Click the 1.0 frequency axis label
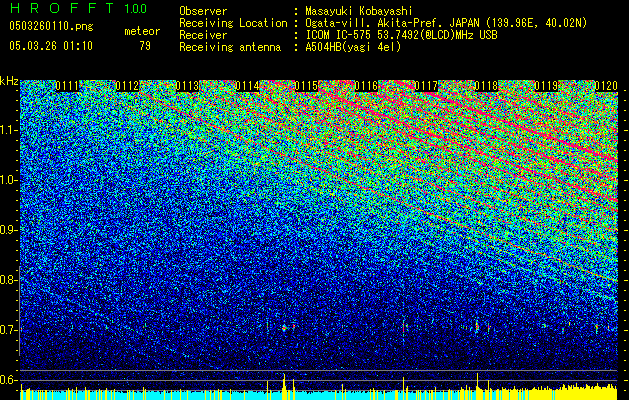This screenshot has width=629, height=400. tap(8, 180)
